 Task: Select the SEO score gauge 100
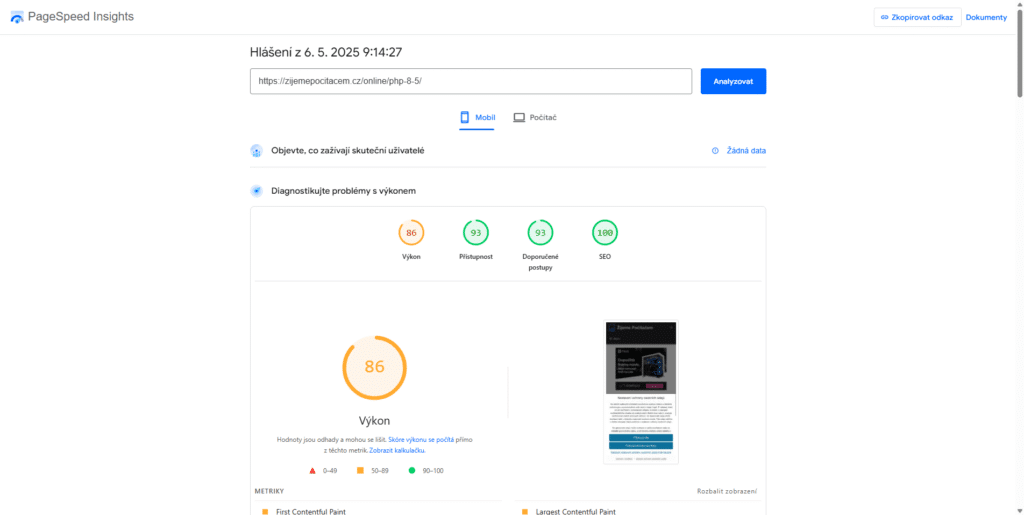(x=604, y=233)
